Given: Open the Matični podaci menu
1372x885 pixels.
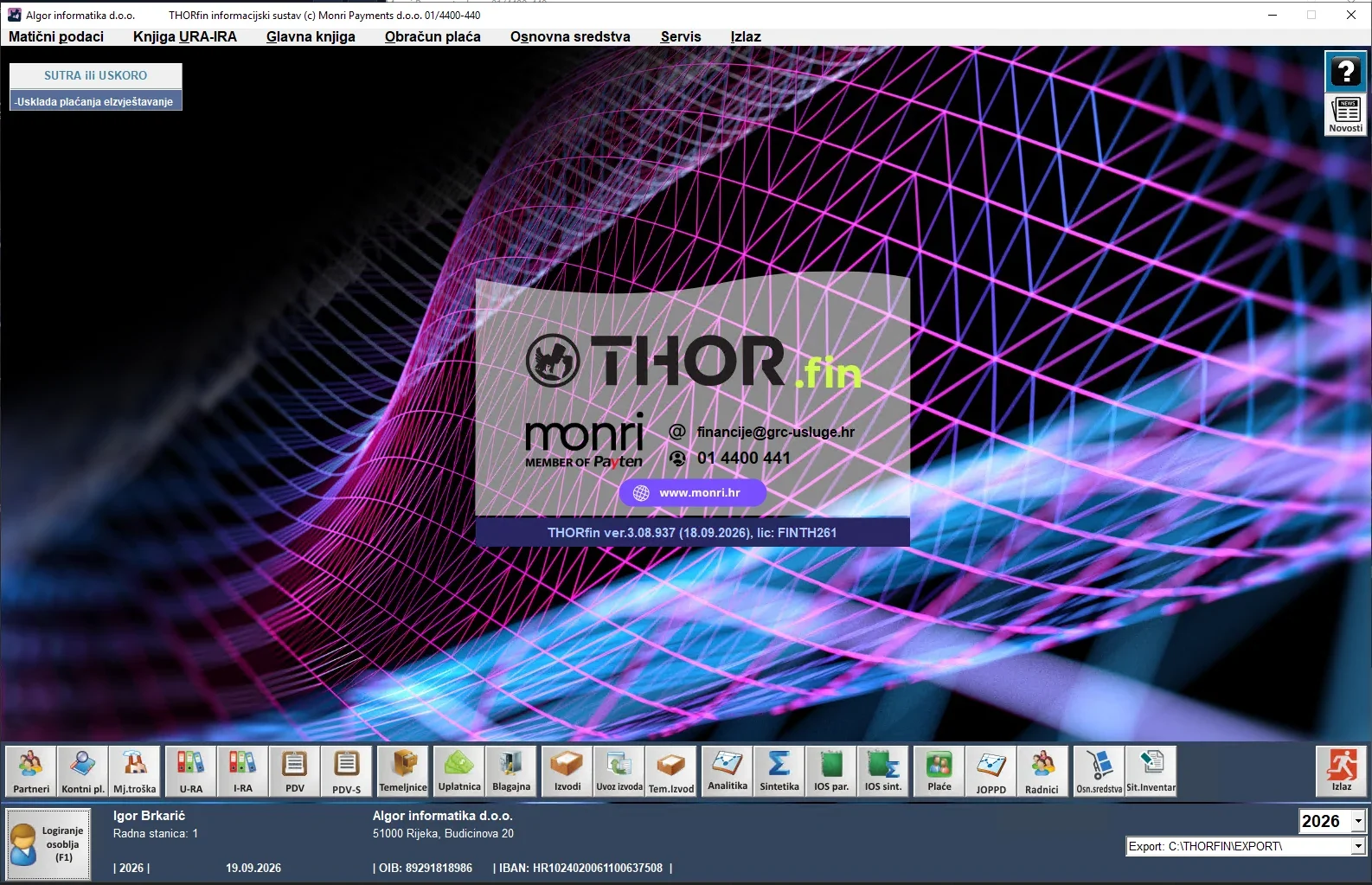Looking at the screenshot, I should point(56,36).
